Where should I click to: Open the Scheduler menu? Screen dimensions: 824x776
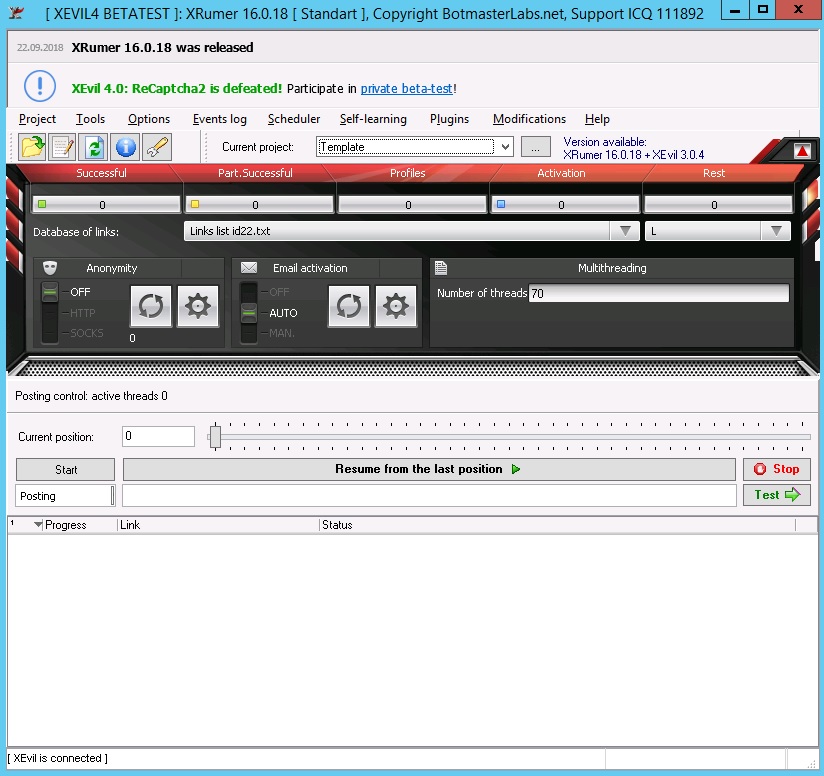(294, 119)
